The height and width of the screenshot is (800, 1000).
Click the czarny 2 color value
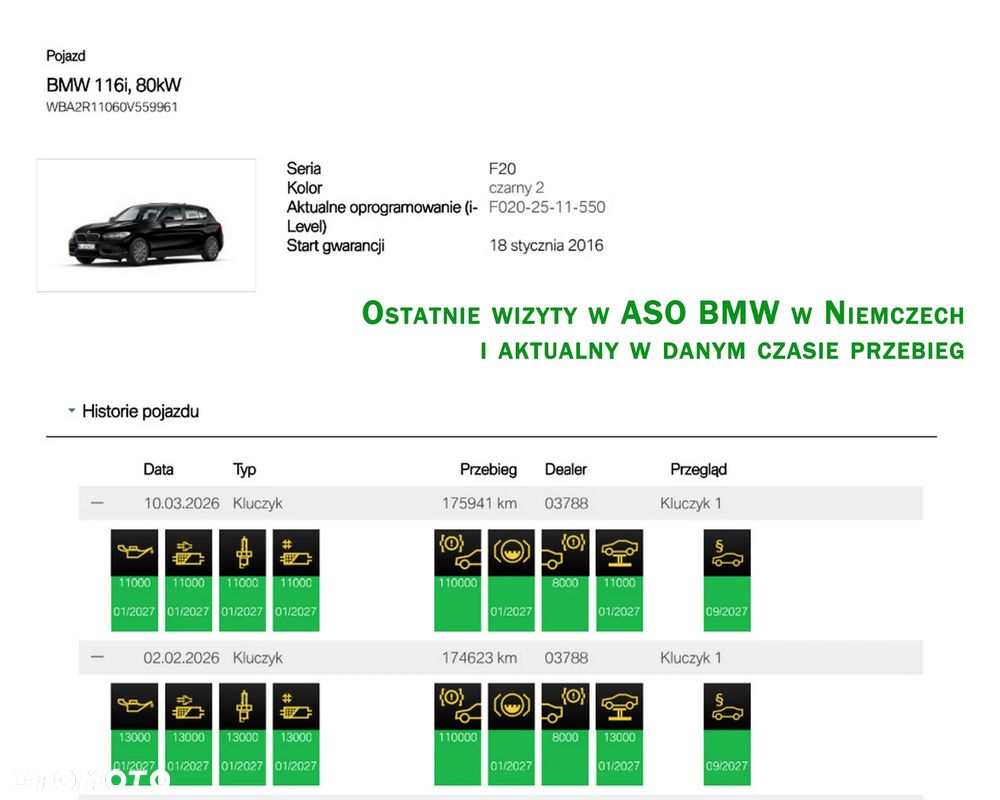[x=517, y=188]
